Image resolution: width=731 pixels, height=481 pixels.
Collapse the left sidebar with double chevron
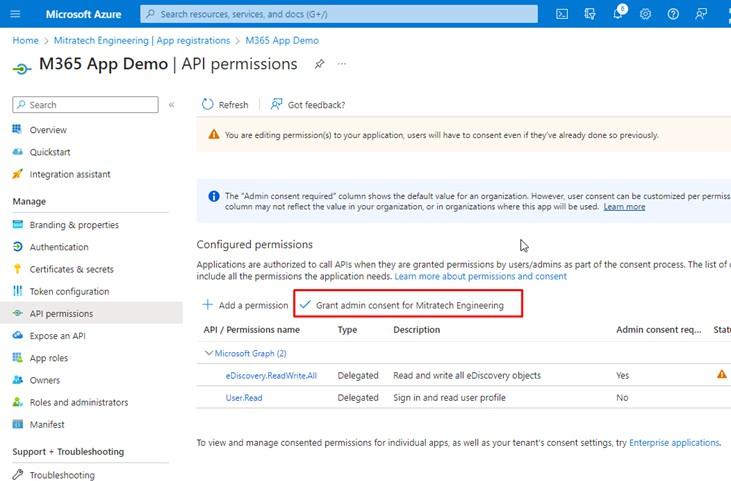tap(172, 105)
